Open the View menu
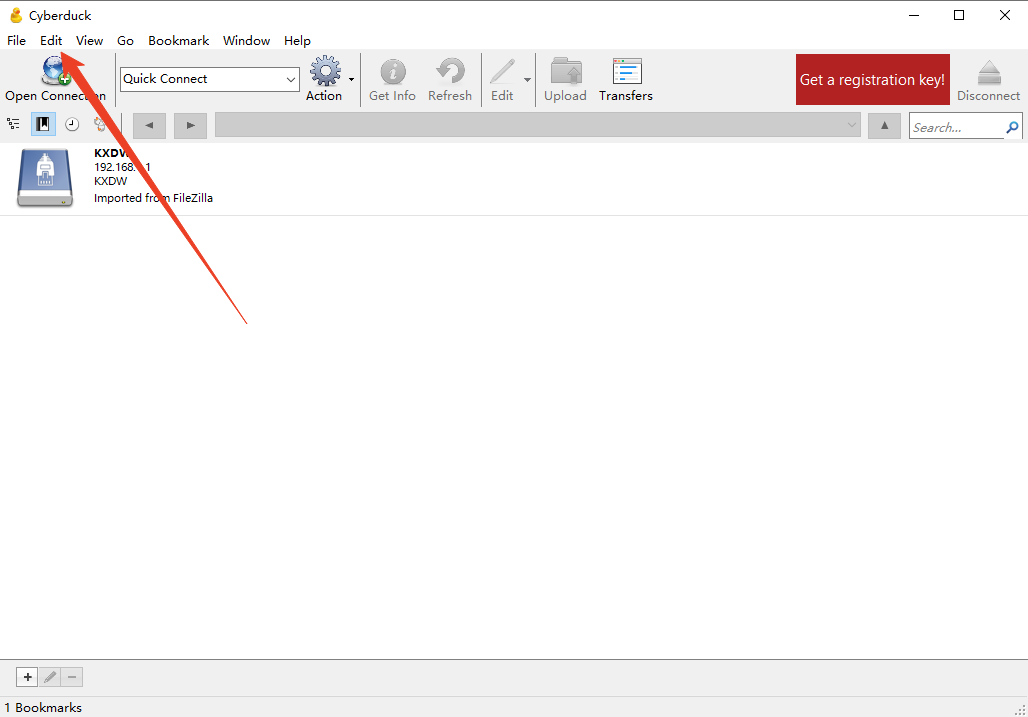 [89, 41]
